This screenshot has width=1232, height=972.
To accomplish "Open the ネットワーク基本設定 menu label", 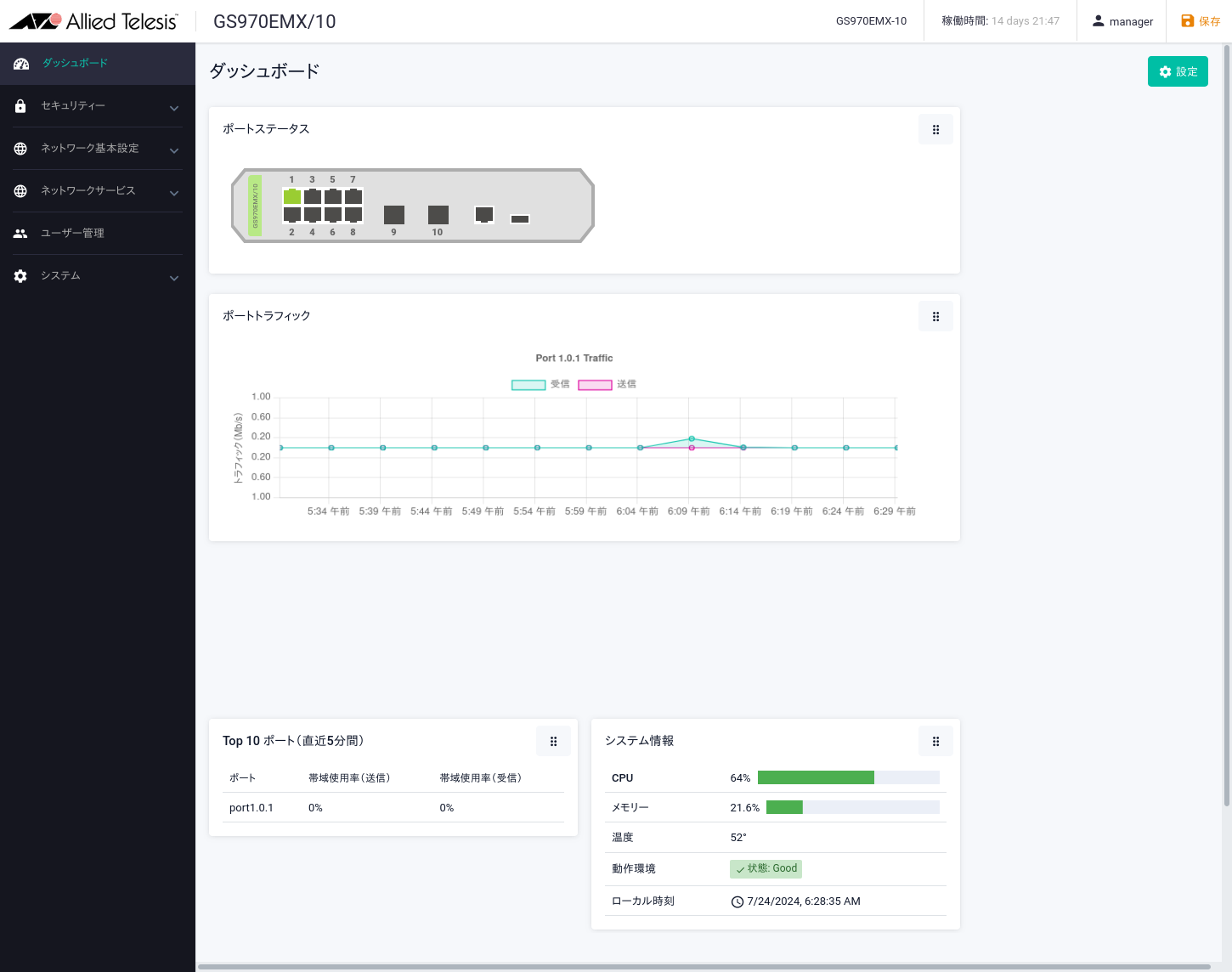I will coord(90,149).
